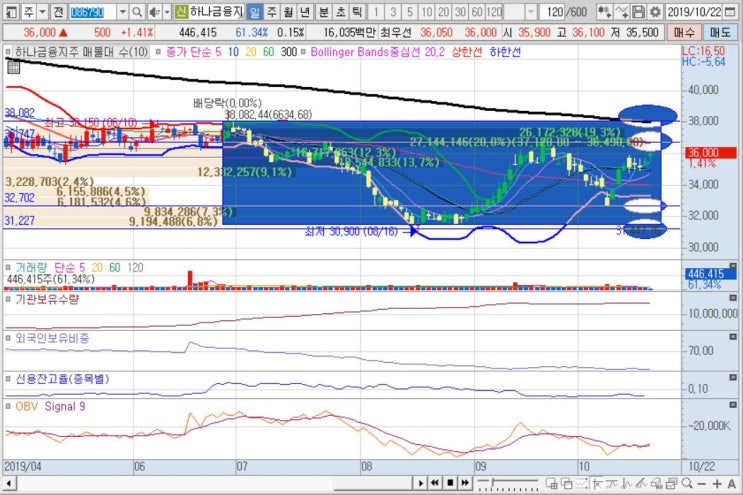Image resolution: width=743 pixels, height=495 pixels.
Task: Select the 1 interval button
Action: [x=376, y=11]
